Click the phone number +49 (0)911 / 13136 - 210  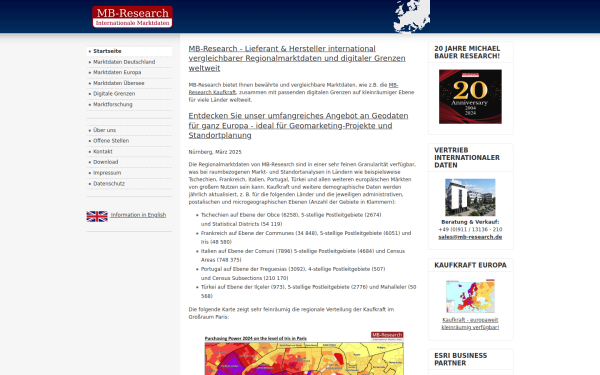(x=470, y=229)
